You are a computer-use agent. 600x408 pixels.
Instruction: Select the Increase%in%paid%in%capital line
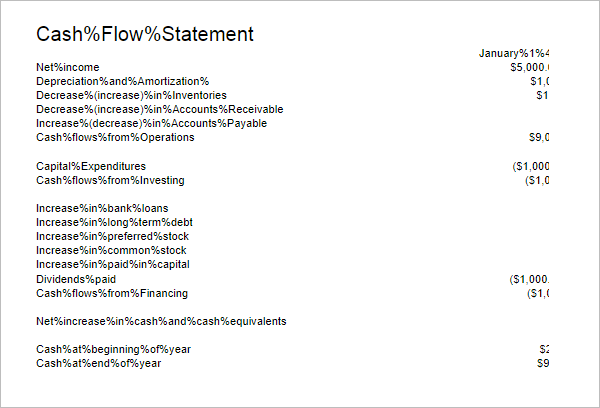click(x=113, y=264)
